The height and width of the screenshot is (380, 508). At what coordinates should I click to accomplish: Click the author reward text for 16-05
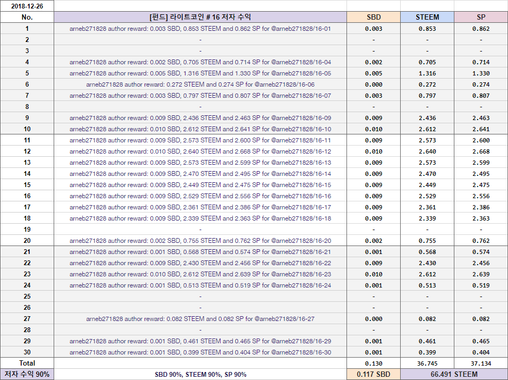[x=200, y=73]
